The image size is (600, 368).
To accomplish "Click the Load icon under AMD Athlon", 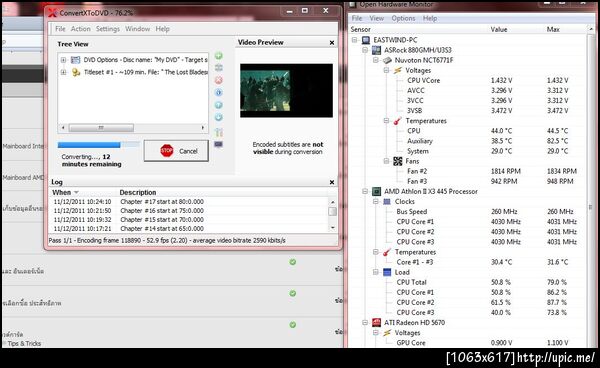I will [387, 272].
